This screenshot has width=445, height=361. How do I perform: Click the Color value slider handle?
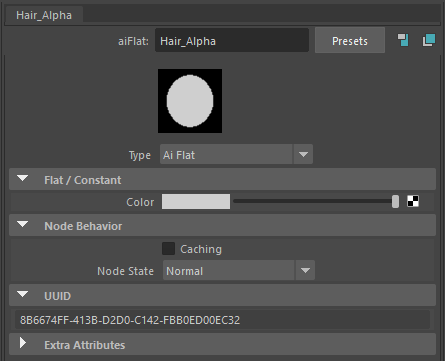pyautogui.click(x=395, y=202)
